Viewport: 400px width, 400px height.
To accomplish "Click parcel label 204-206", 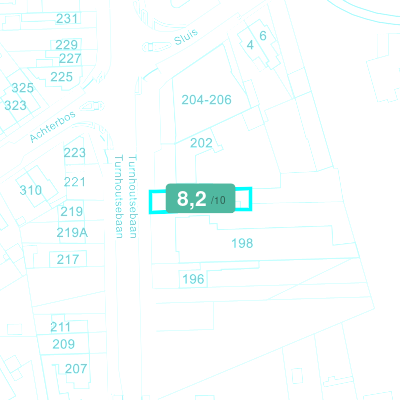I will point(206,100).
